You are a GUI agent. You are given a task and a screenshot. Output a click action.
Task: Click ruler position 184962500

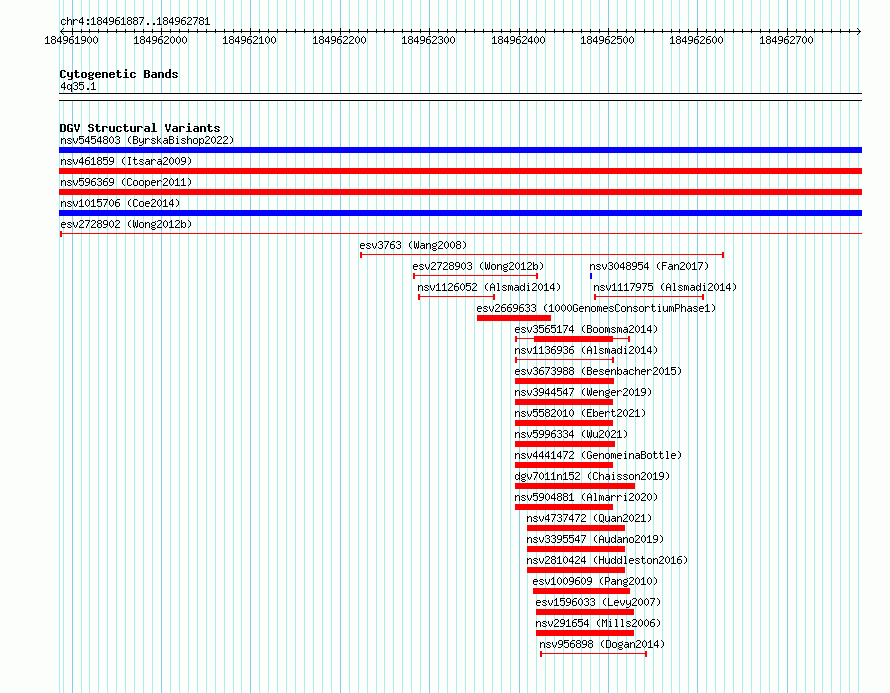tap(607, 40)
